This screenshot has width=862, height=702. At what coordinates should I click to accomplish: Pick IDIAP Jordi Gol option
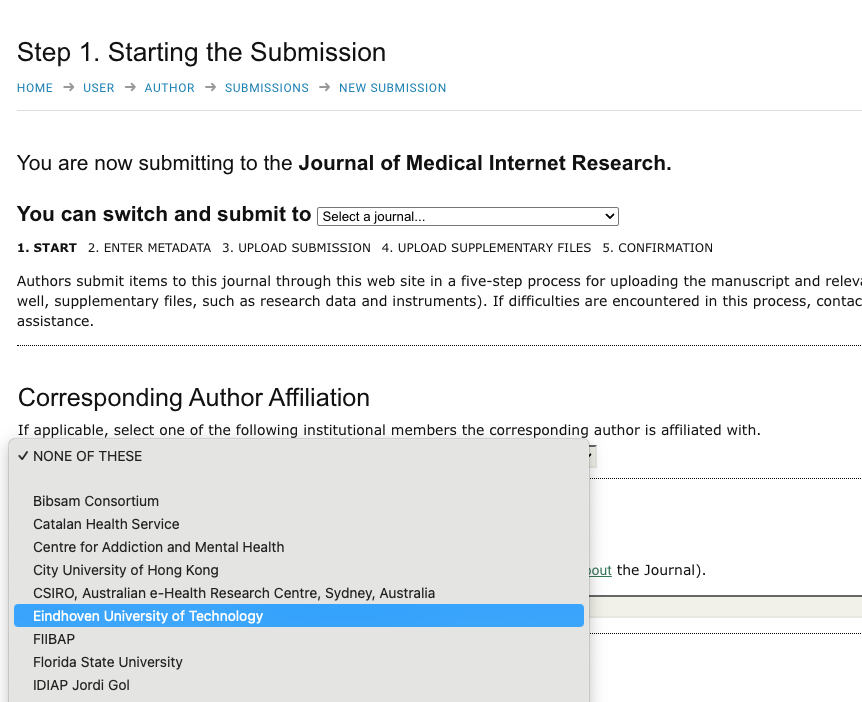[x=81, y=685]
